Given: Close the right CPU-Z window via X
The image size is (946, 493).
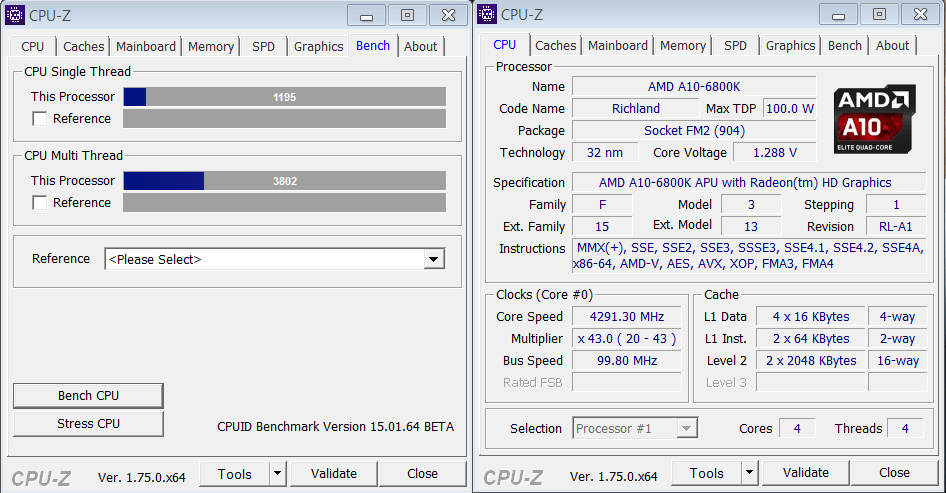Looking at the screenshot, I should [x=917, y=15].
